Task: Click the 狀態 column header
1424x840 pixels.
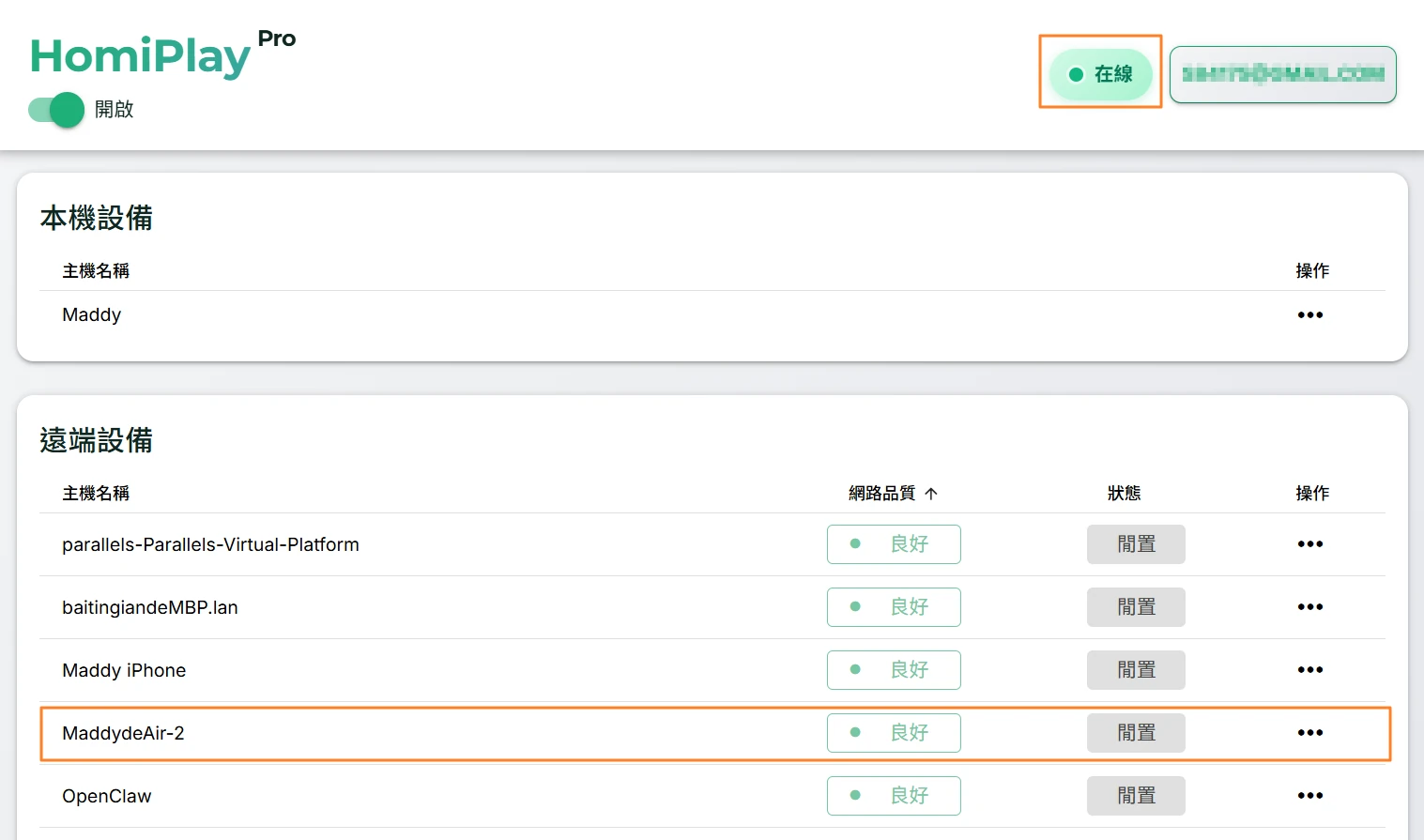Action: 1125,494
